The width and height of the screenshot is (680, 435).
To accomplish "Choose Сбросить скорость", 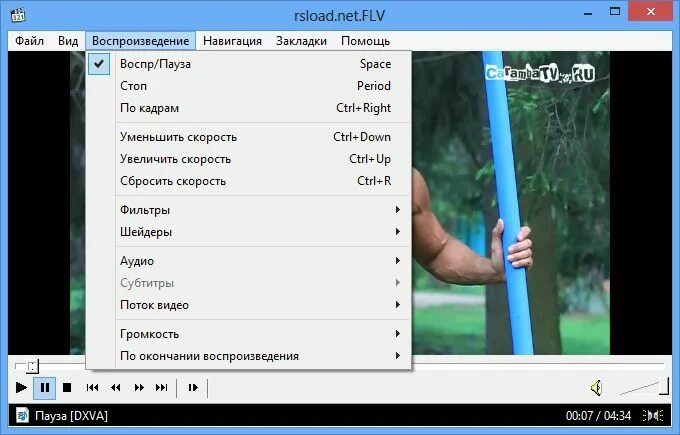I will coord(249,181).
